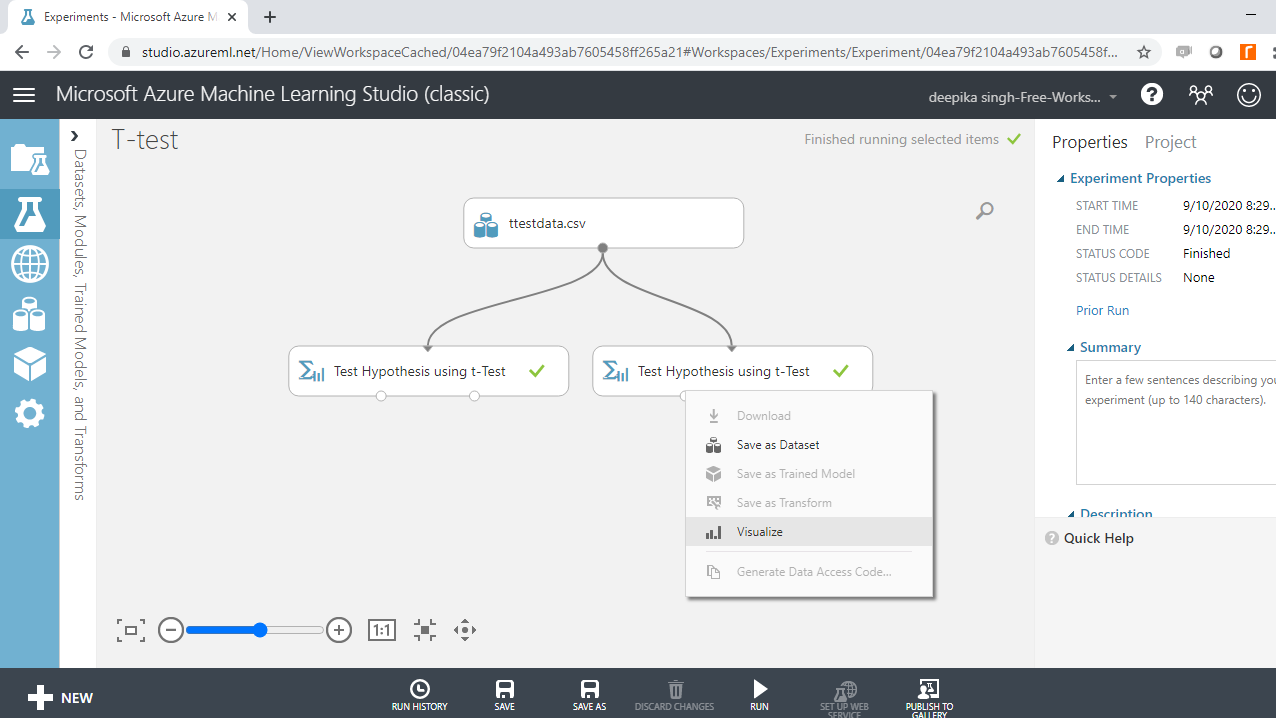Click the Quick Help heading
Image resolution: width=1276 pixels, height=718 pixels.
[x=1098, y=539]
